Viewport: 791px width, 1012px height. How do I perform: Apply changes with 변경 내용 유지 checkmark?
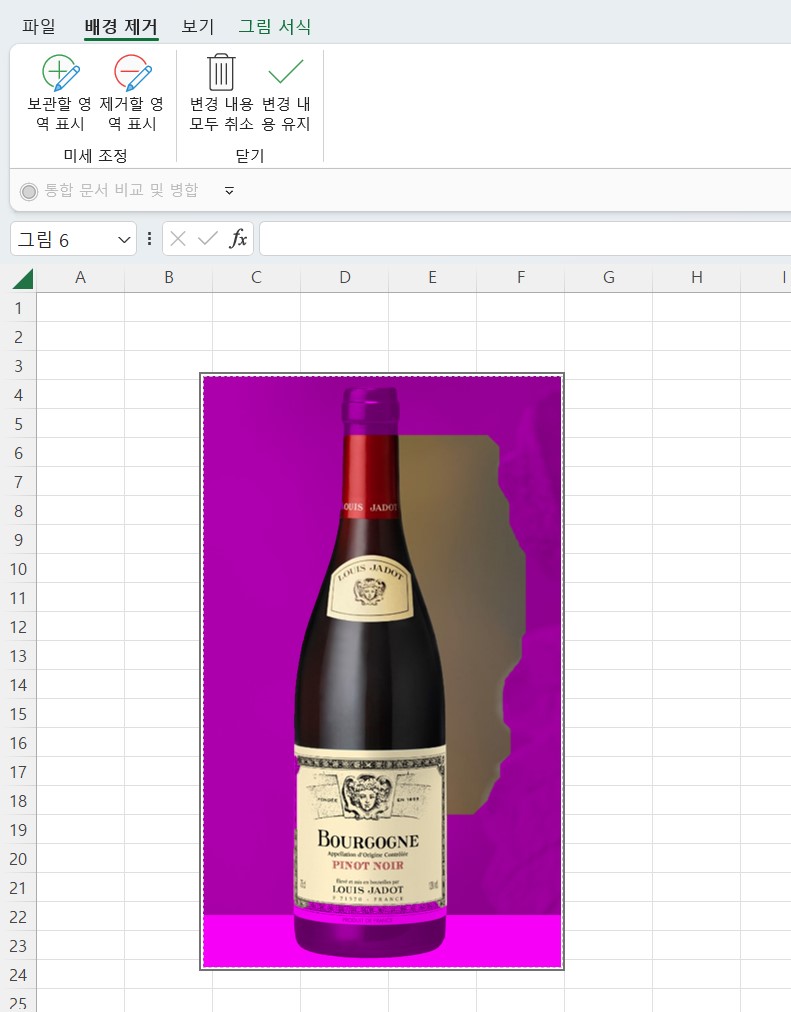pyautogui.click(x=286, y=93)
